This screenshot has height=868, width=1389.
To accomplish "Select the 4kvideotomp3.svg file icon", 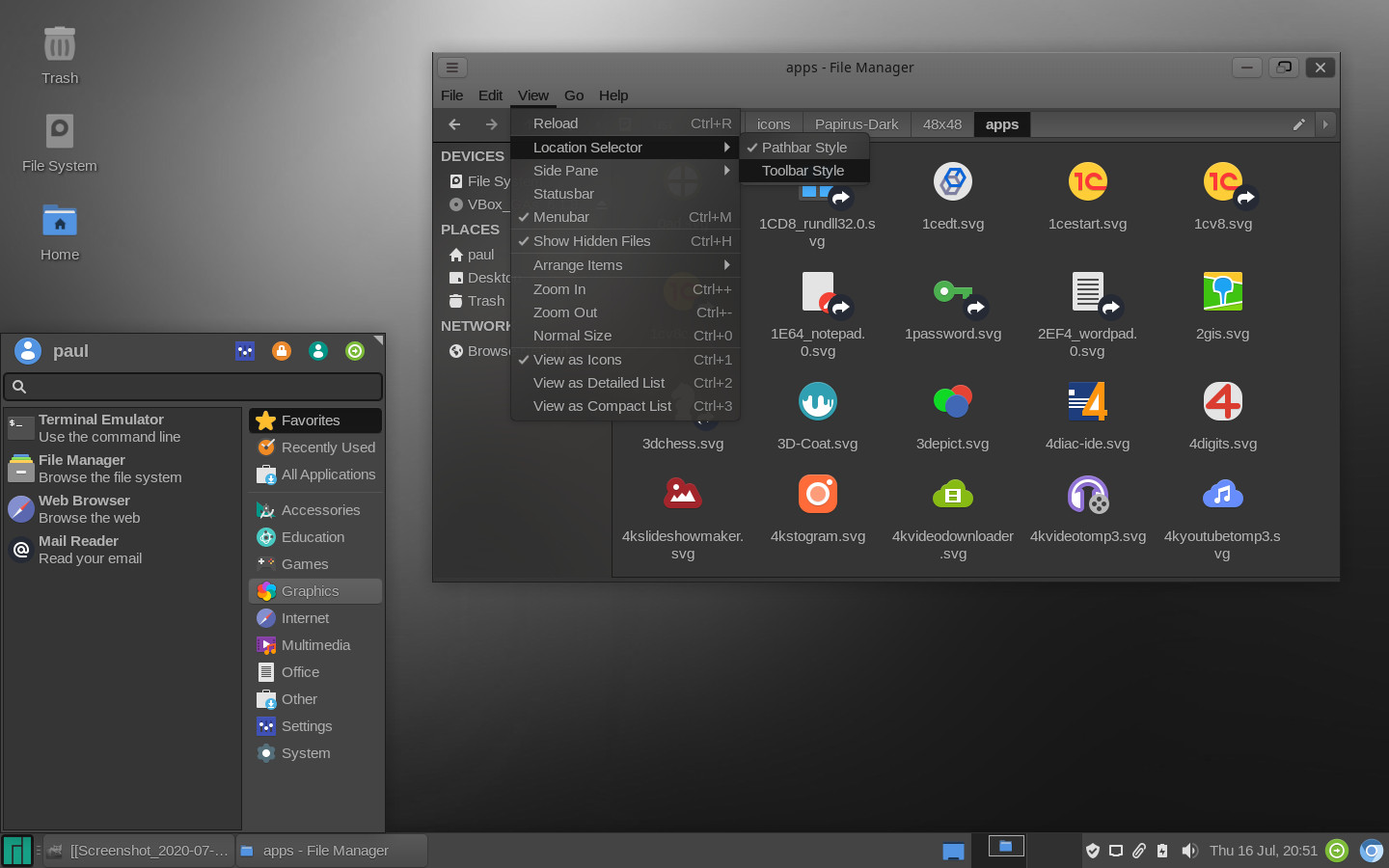I will (x=1087, y=495).
